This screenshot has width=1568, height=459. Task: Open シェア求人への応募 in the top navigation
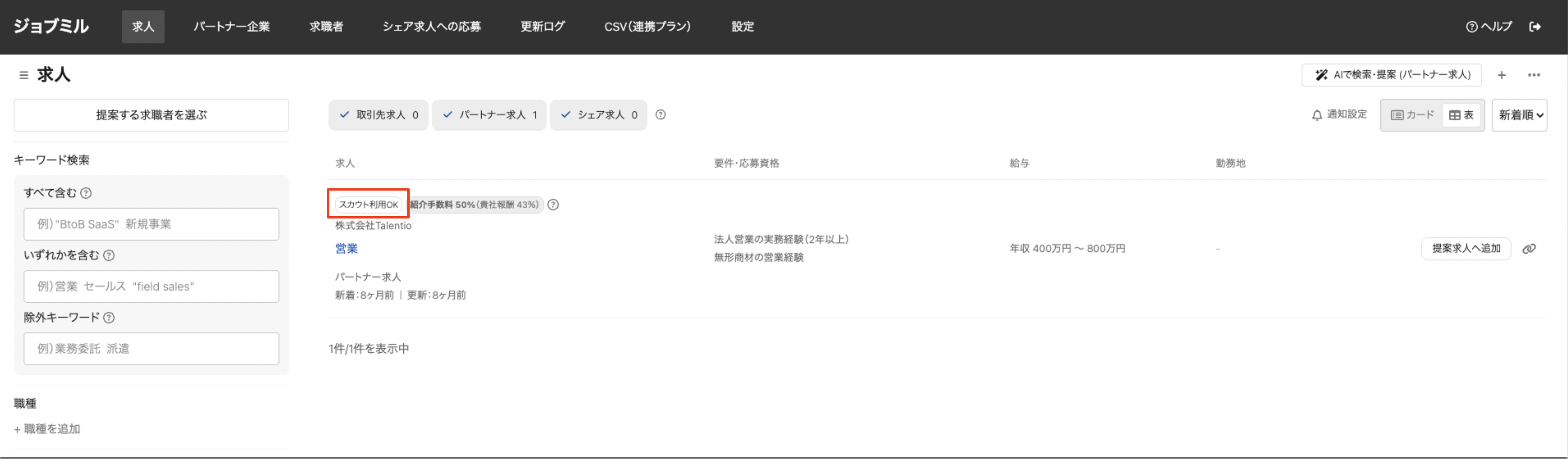point(432,26)
